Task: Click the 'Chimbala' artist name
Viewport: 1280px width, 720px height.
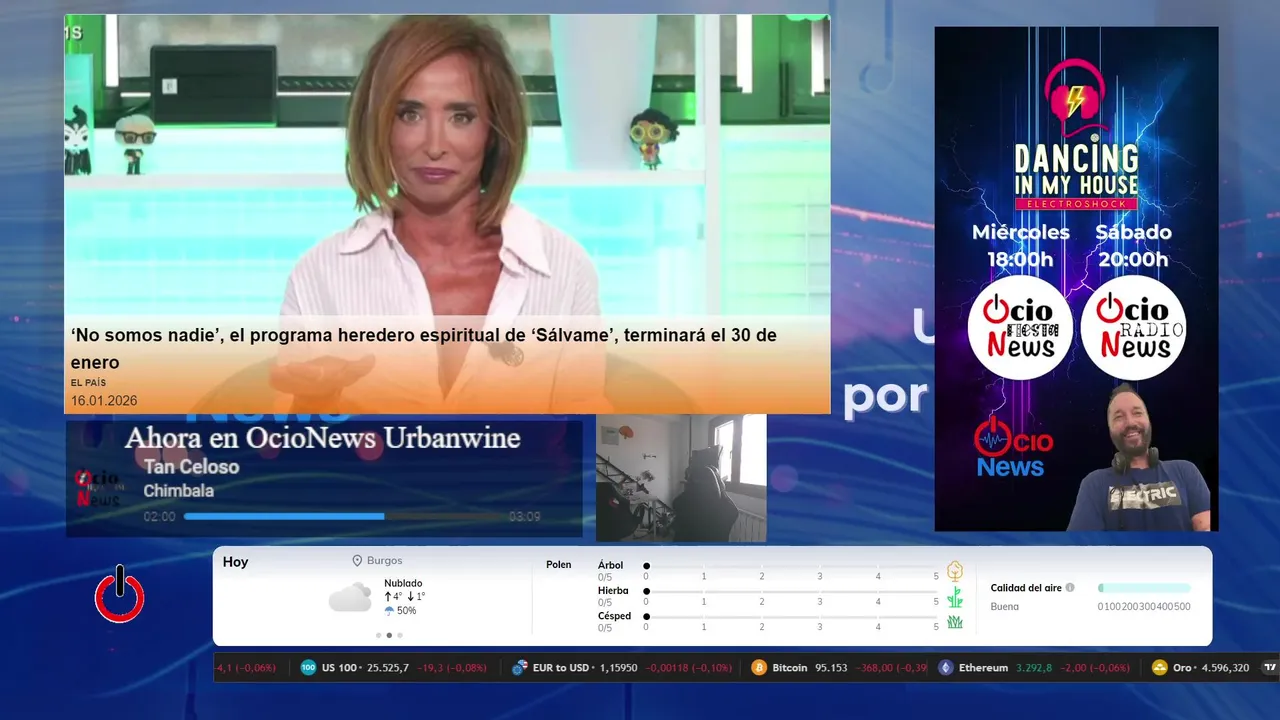Action: click(178, 491)
